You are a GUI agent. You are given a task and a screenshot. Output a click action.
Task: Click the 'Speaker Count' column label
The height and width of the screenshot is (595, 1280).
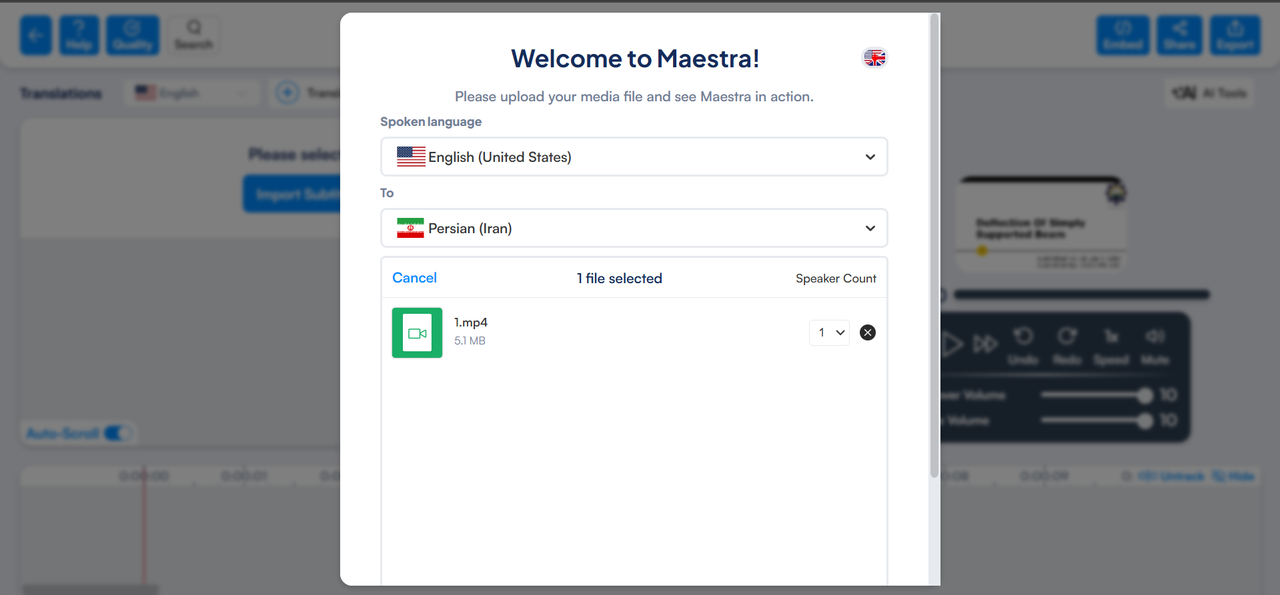836,278
